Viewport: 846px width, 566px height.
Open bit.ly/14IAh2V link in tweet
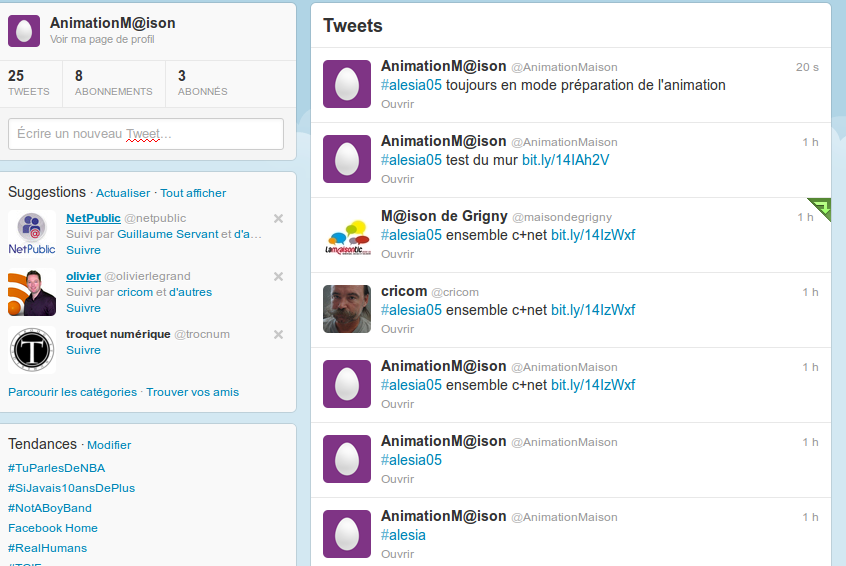565,160
